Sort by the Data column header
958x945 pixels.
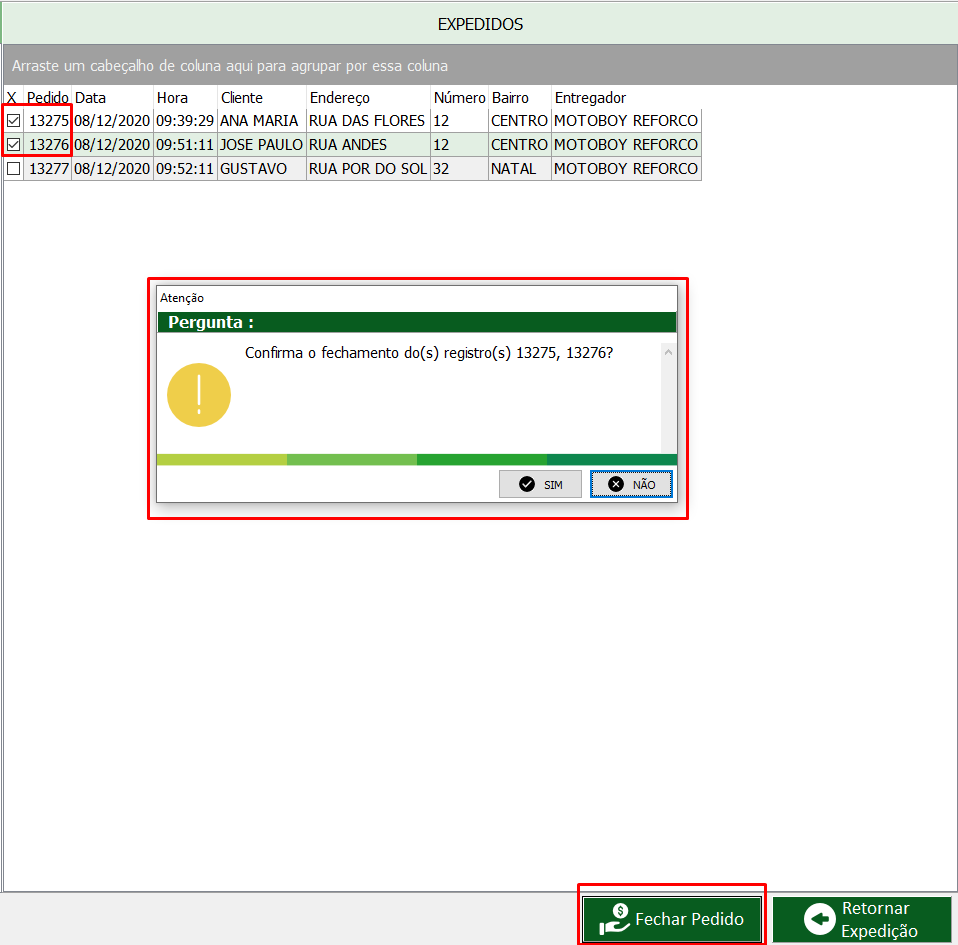112,98
